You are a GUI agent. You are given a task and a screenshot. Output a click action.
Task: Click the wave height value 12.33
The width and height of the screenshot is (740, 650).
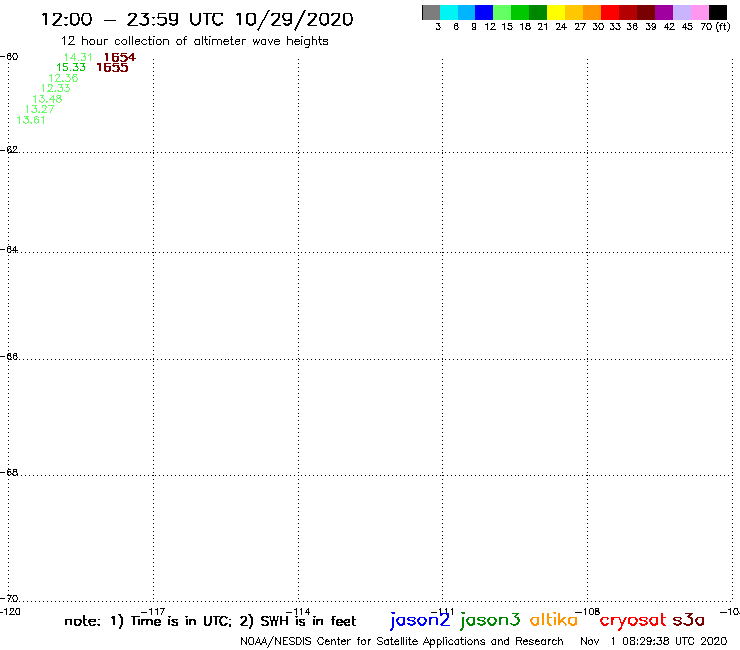click(56, 88)
